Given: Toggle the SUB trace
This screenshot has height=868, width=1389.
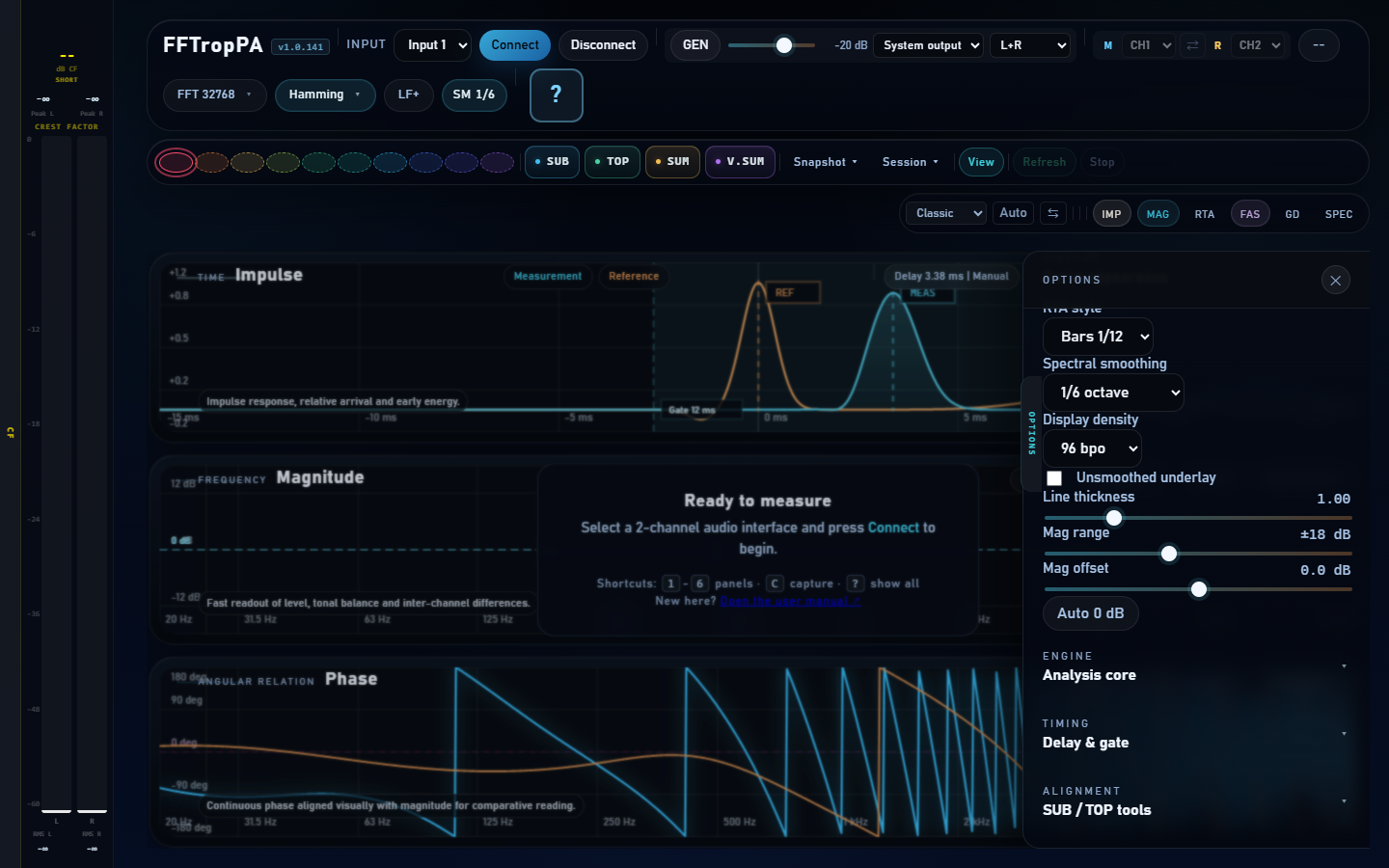Looking at the screenshot, I should click(552, 162).
